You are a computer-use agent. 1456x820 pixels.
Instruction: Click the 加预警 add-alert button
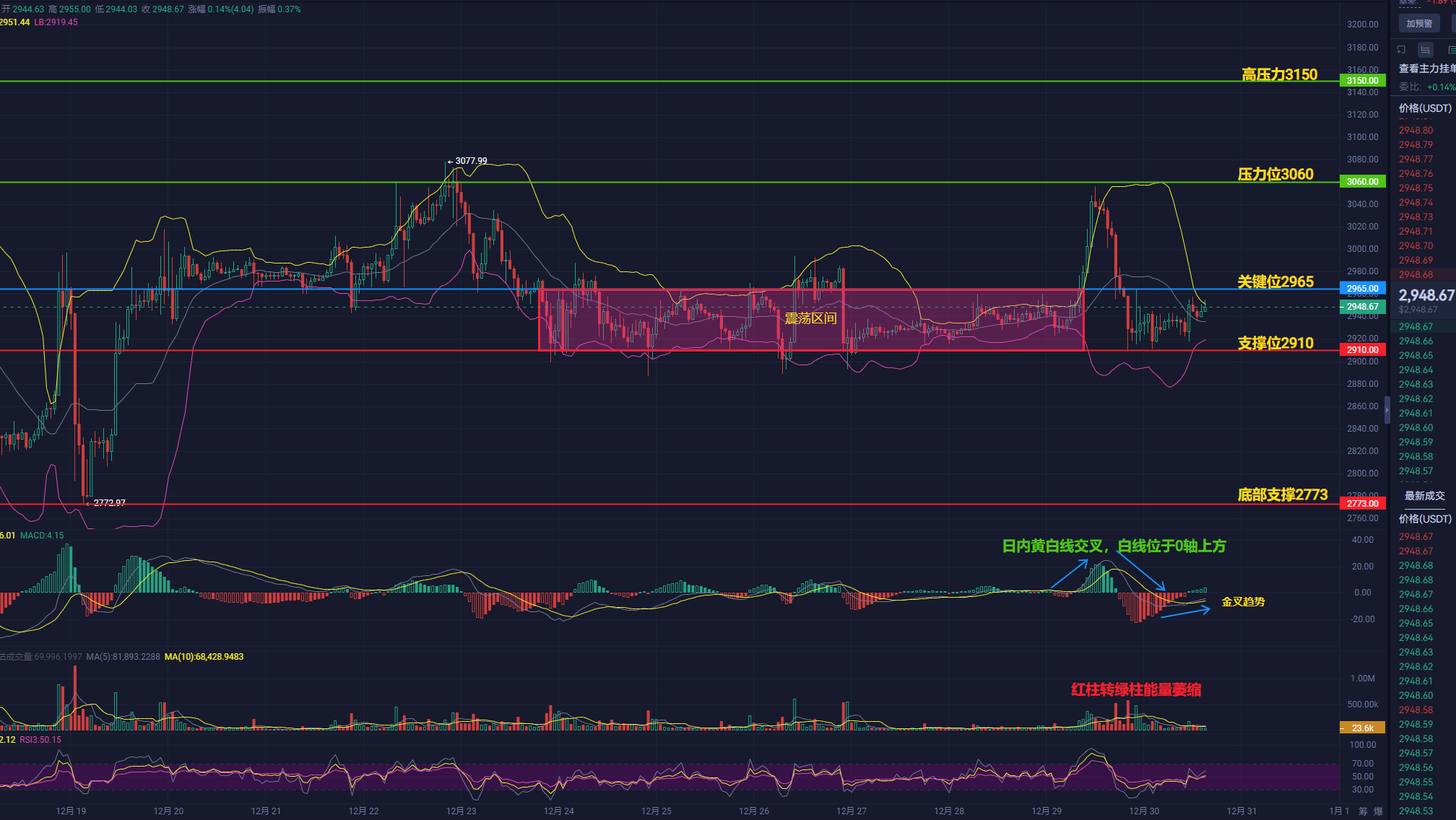click(1418, 24)
